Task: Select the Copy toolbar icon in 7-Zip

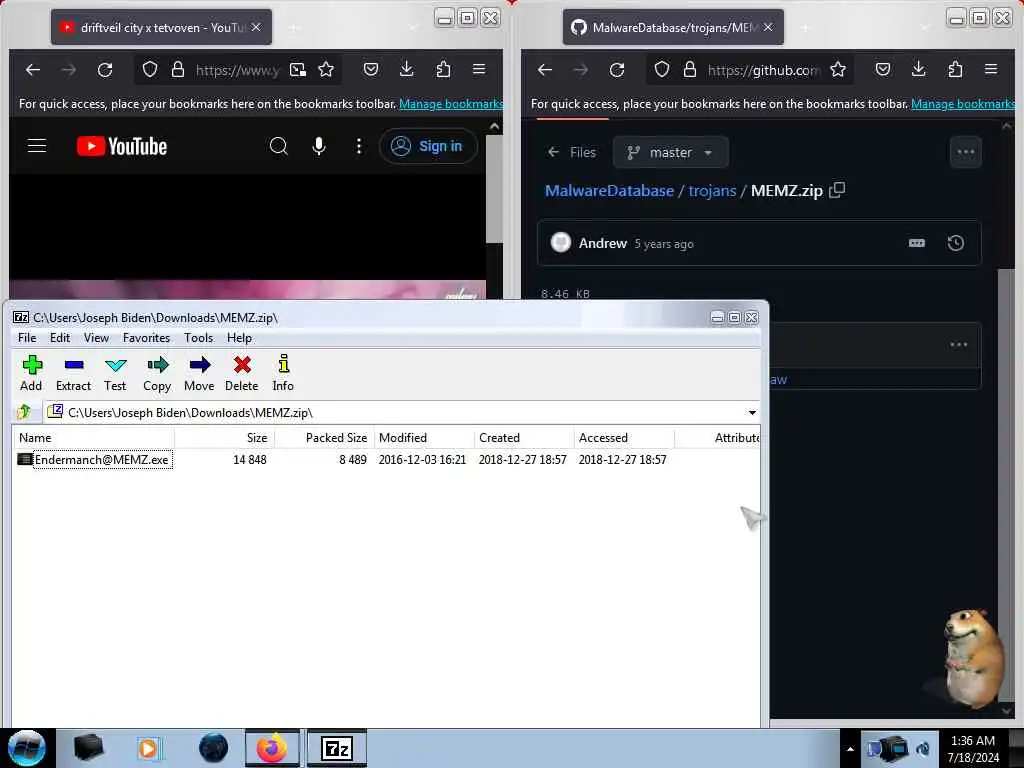Action: pyautogui.click(x=157, y=374)
